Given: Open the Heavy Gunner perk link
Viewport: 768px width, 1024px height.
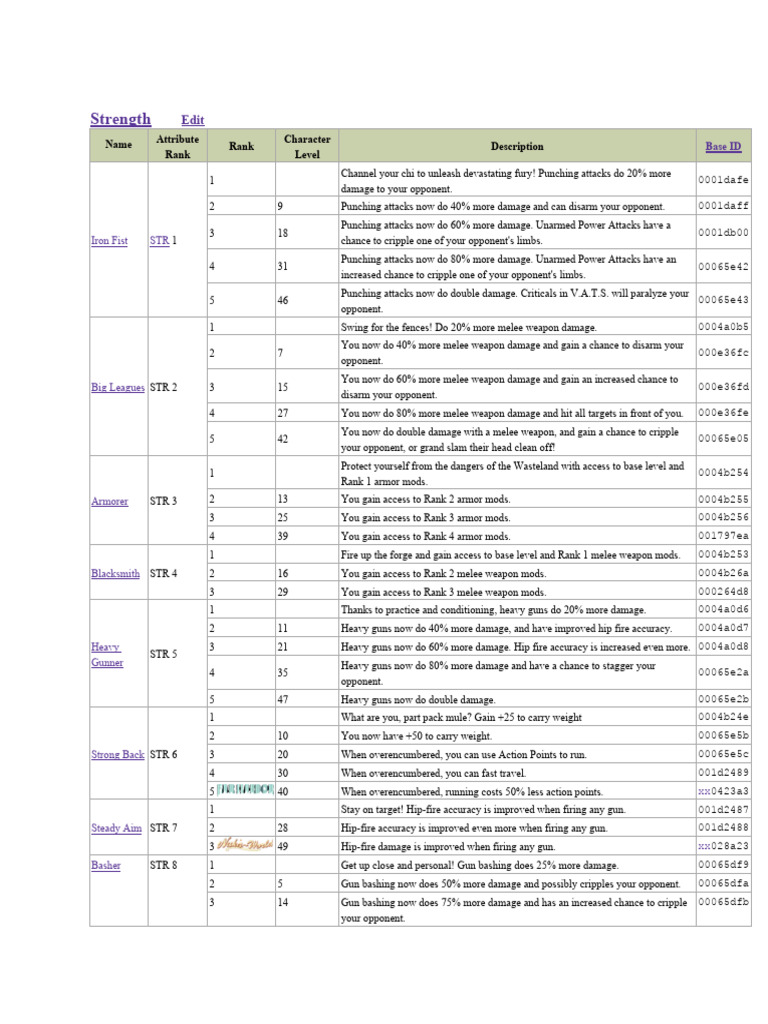Looking at the screenshot, I should click(x=107, y=654).
